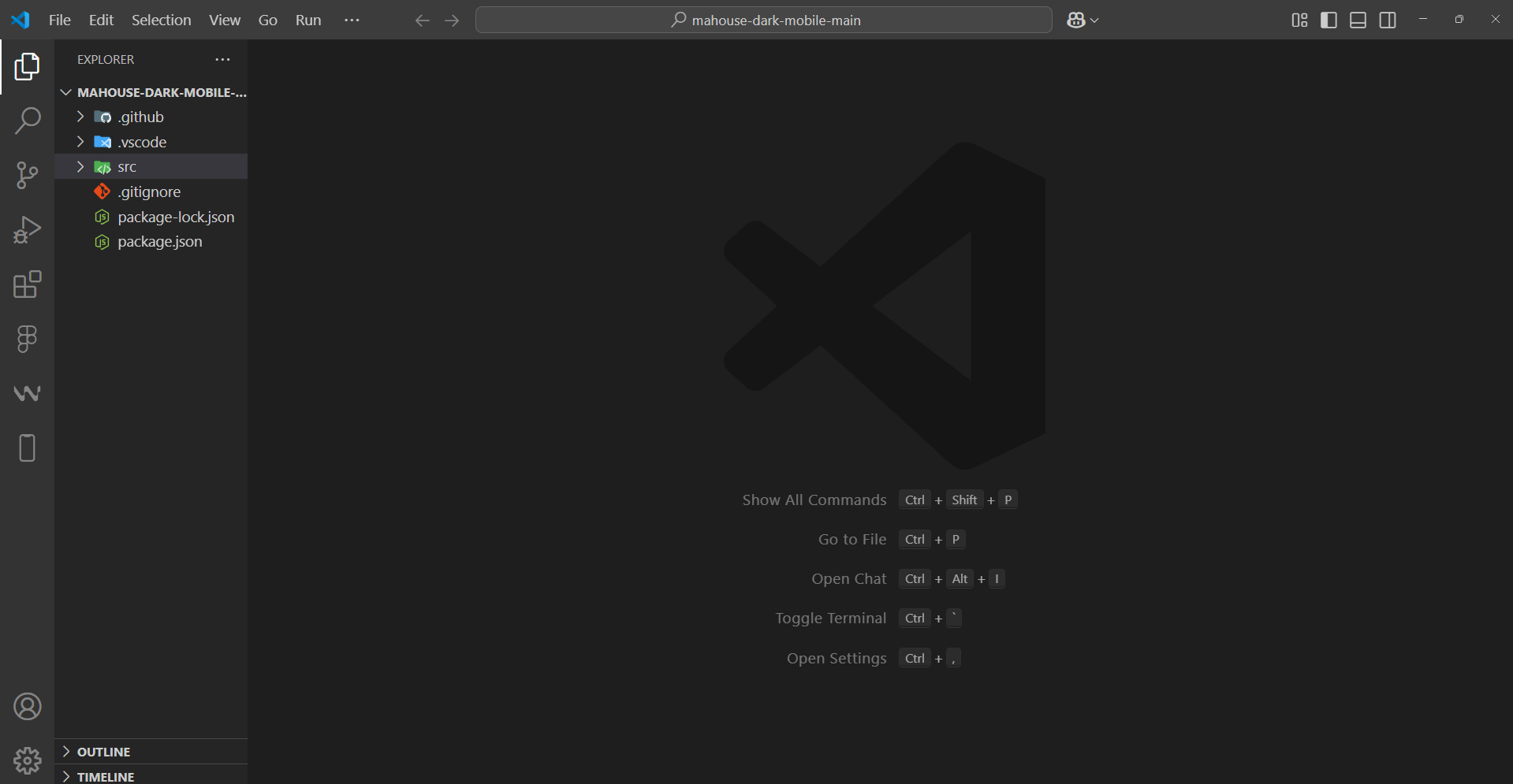Screen dimensions: 1513x784
Task: Open the Accounts menu
Action: pyautogui.click(x=27, y=707)
